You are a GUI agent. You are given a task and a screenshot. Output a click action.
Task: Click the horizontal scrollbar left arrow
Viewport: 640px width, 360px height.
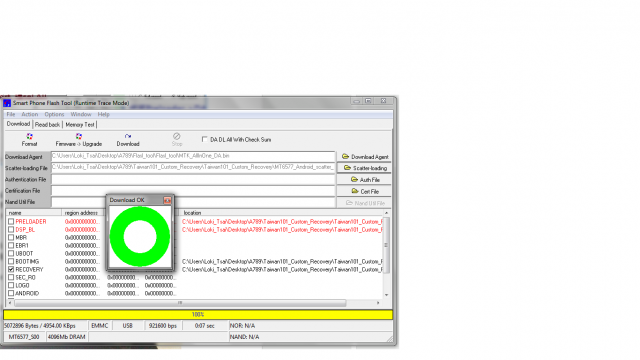click(x=10, y=303)
